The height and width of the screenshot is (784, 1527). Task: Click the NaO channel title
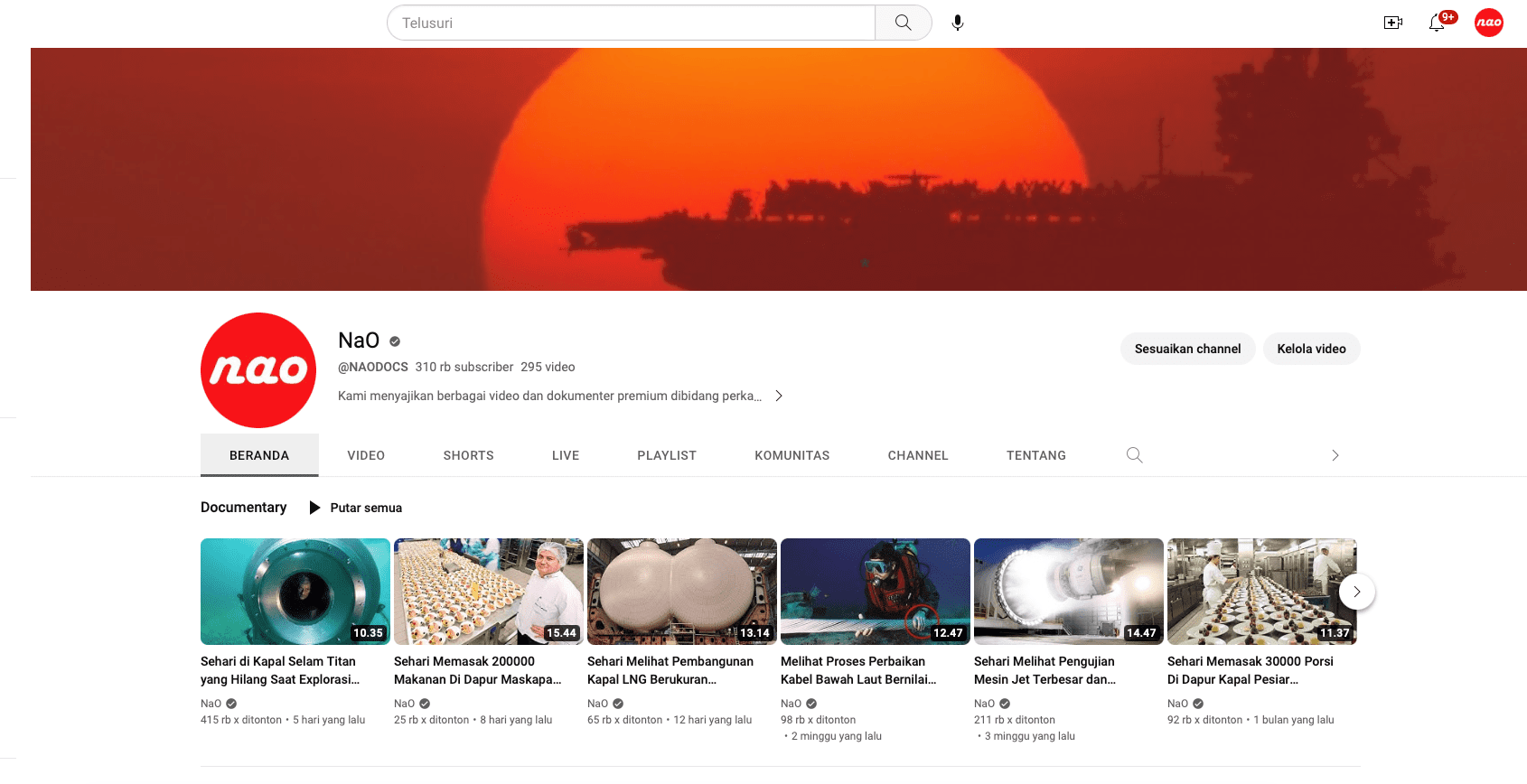tap(359, 341)
